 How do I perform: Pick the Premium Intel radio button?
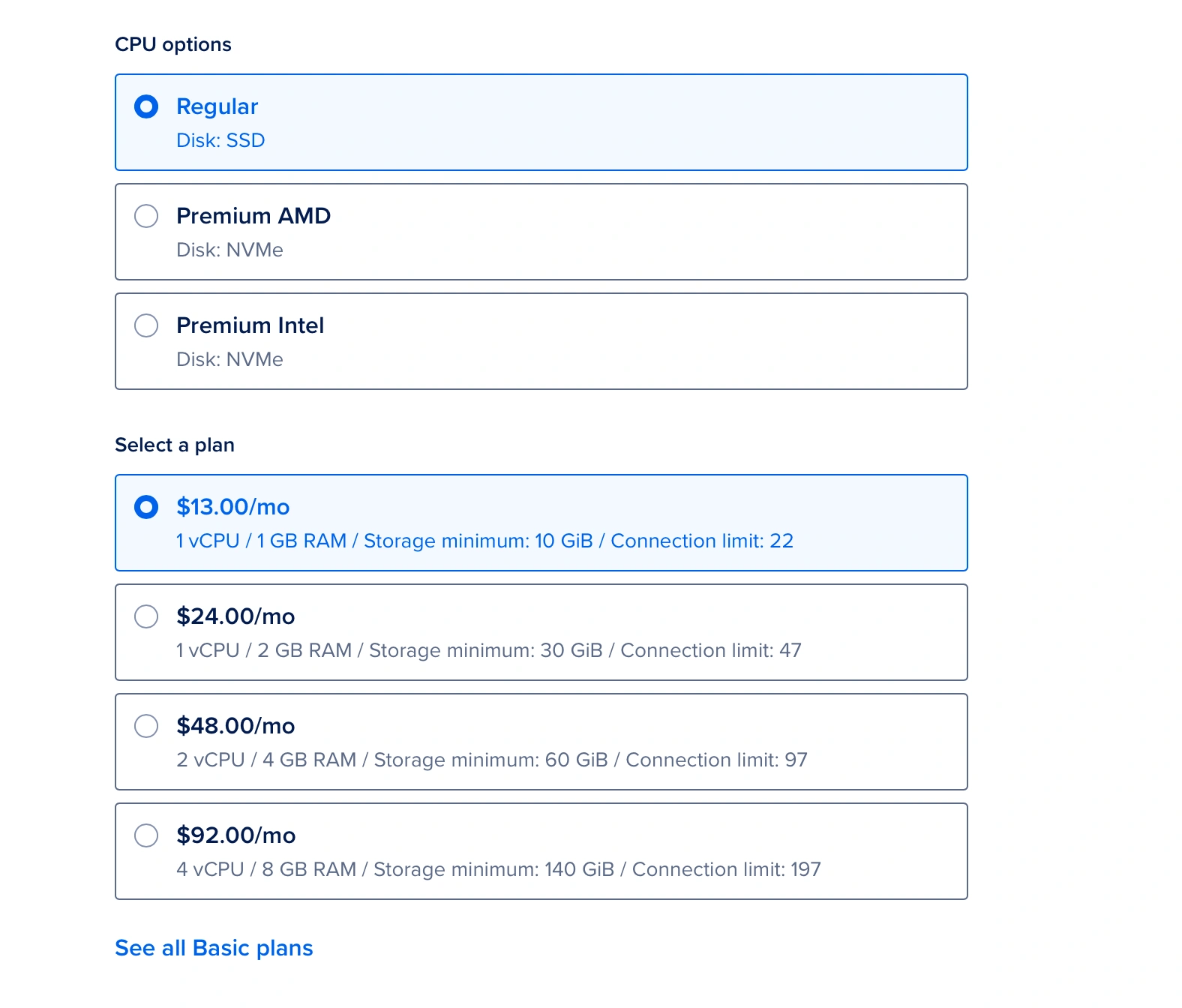146,325
